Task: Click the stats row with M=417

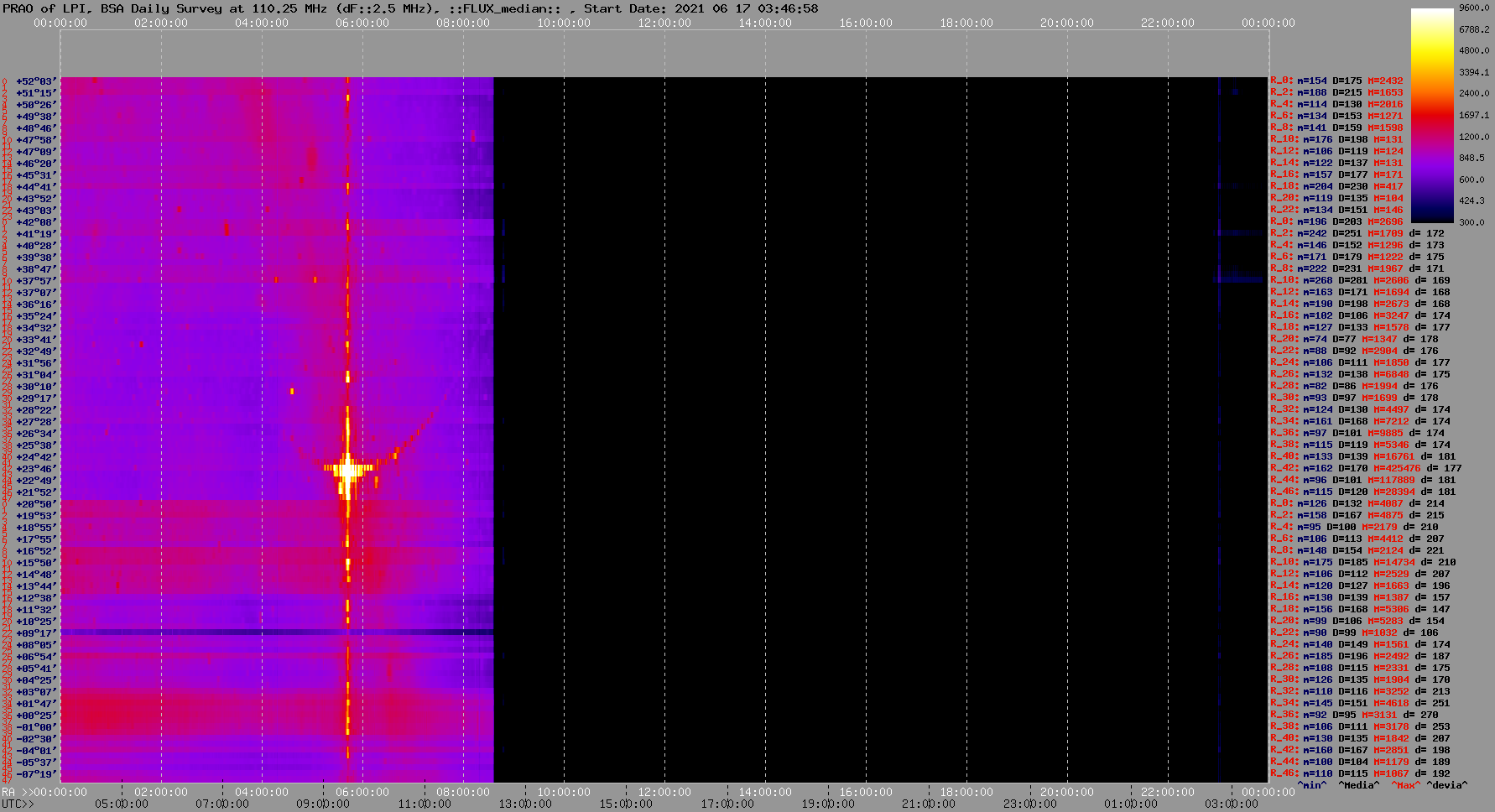Action: pos(1336,187)
